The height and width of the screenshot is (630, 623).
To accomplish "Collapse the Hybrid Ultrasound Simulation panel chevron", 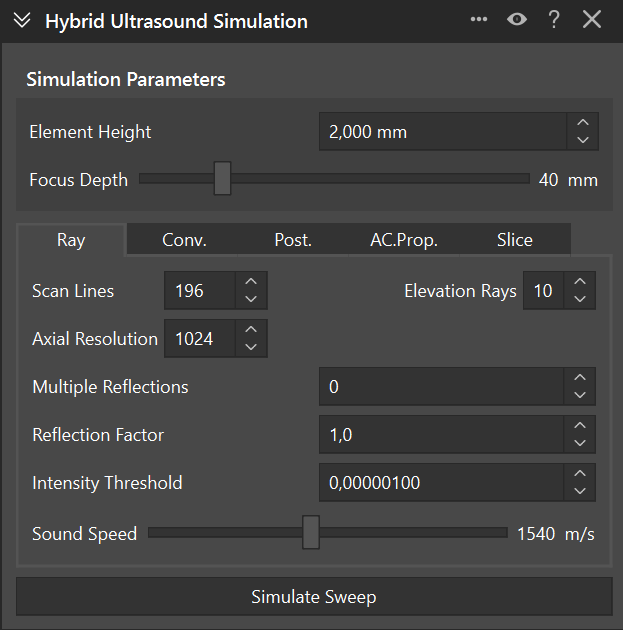I will [x=22, y=20].
